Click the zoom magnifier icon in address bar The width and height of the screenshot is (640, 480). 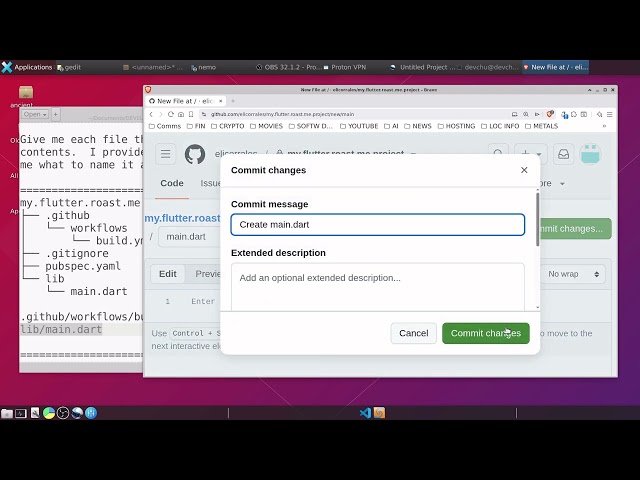point(526,114)
